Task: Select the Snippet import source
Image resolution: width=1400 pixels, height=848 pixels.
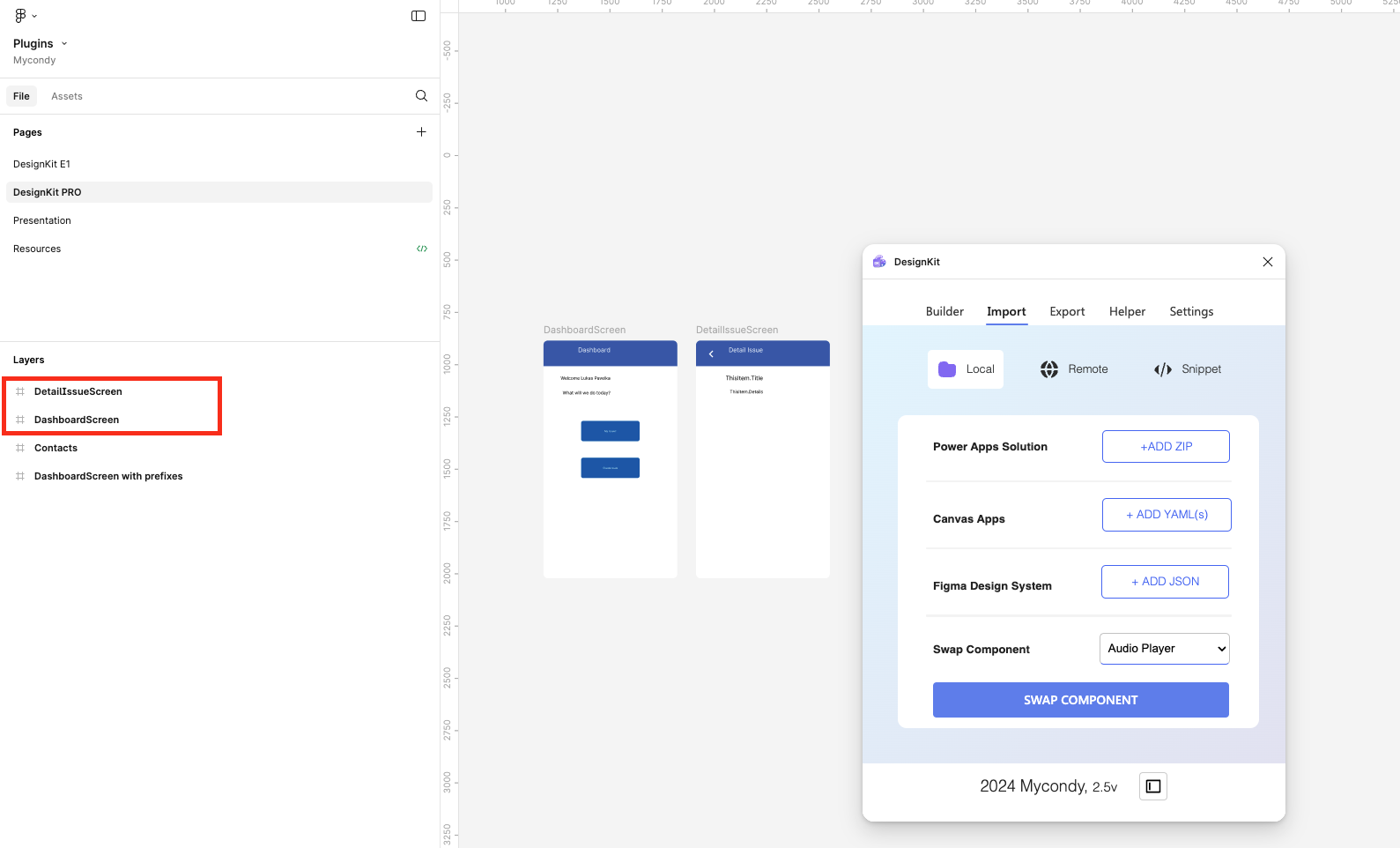Action: 1188,369
